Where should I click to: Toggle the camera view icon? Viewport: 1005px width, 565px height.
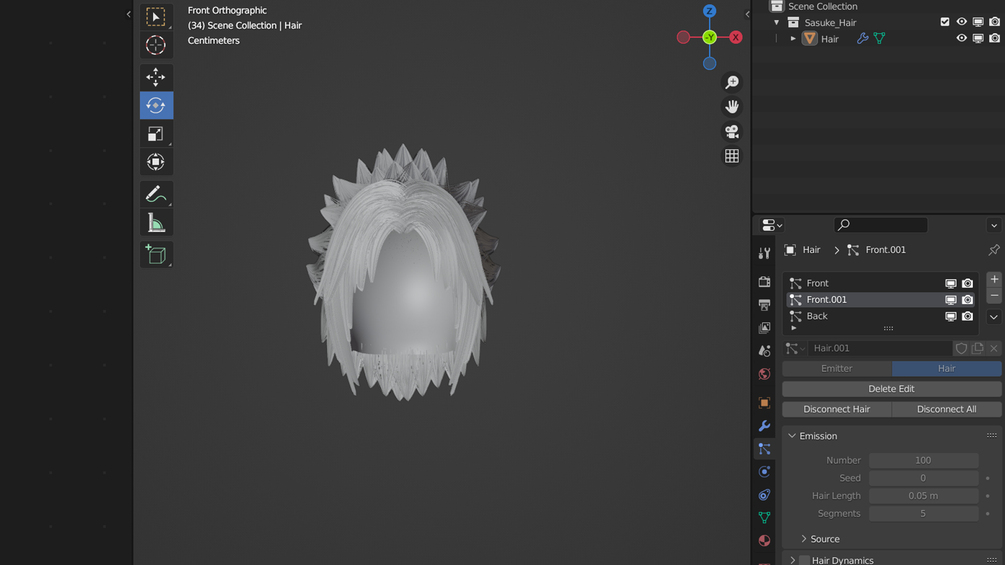(x=731, y=131)
